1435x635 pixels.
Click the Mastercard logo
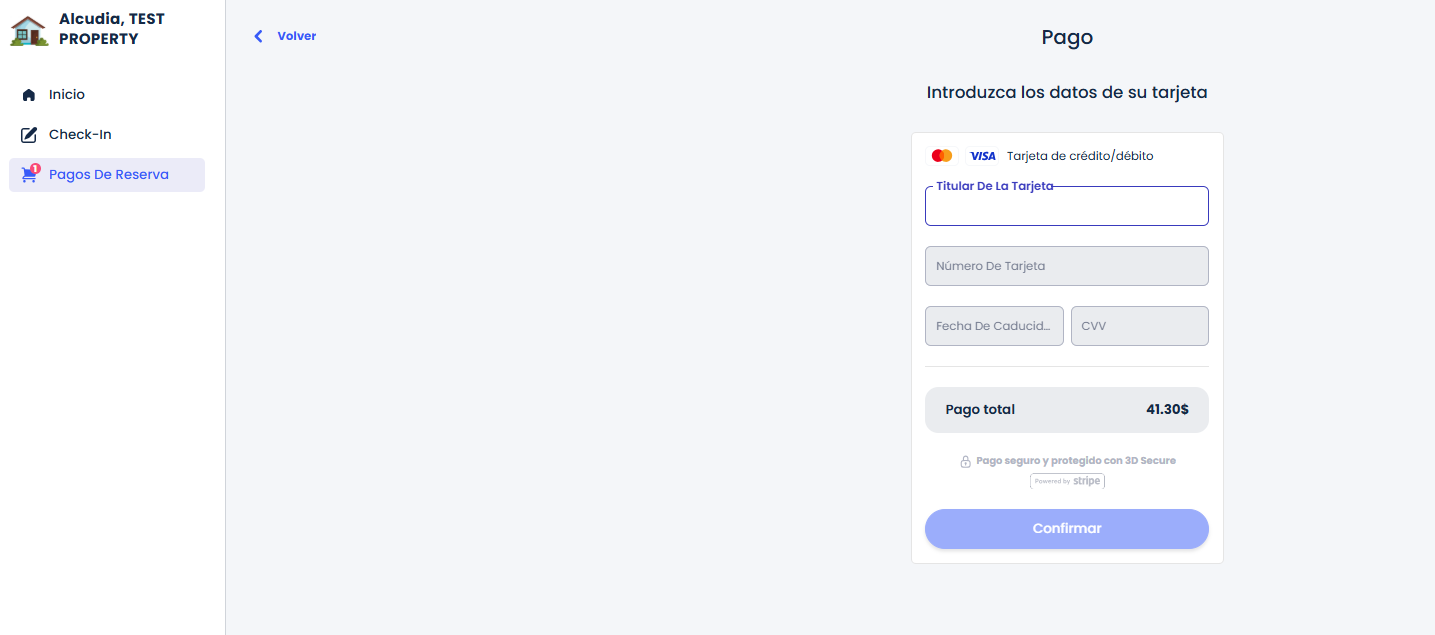(941, 156)
